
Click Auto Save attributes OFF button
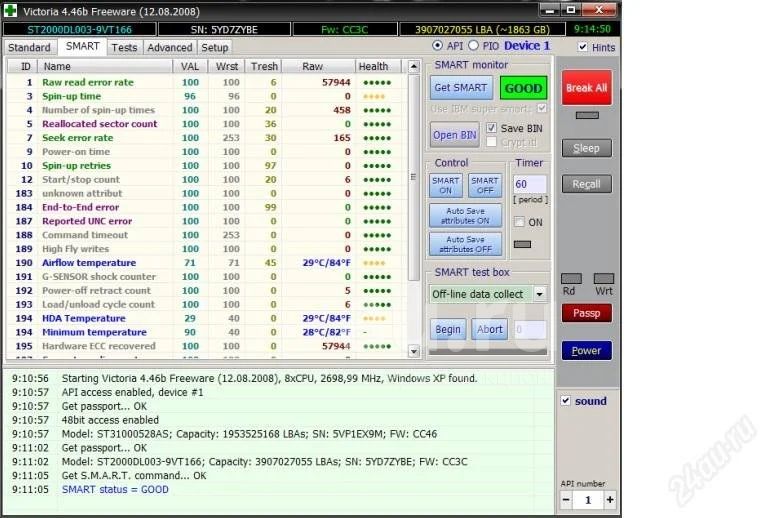(465, 244)
